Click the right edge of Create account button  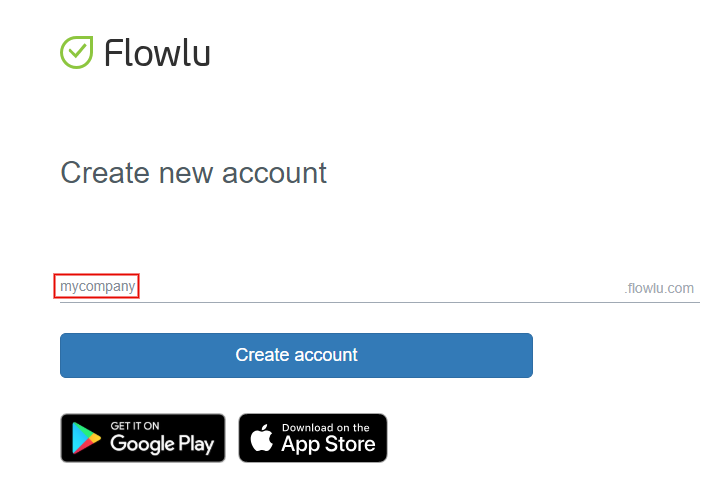524,355
